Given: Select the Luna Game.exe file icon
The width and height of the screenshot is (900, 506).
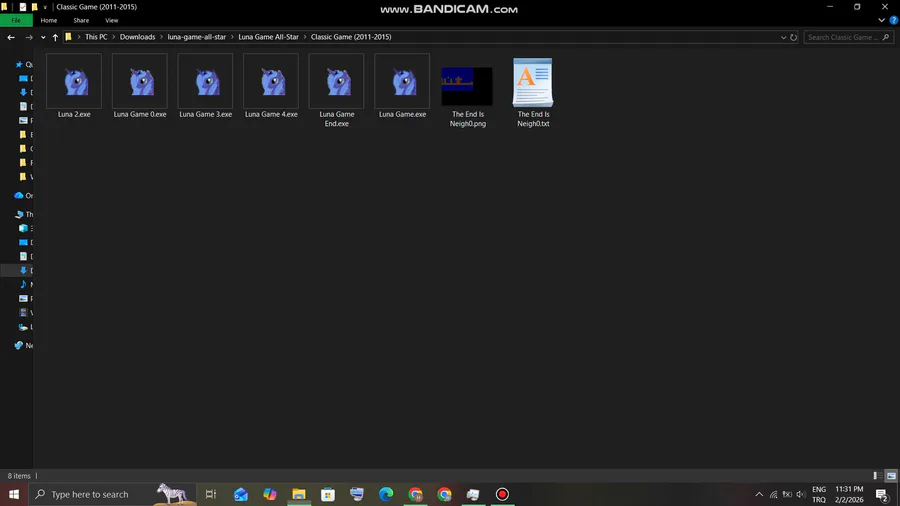Looking at the screenshot, I should tap(402, 81).
